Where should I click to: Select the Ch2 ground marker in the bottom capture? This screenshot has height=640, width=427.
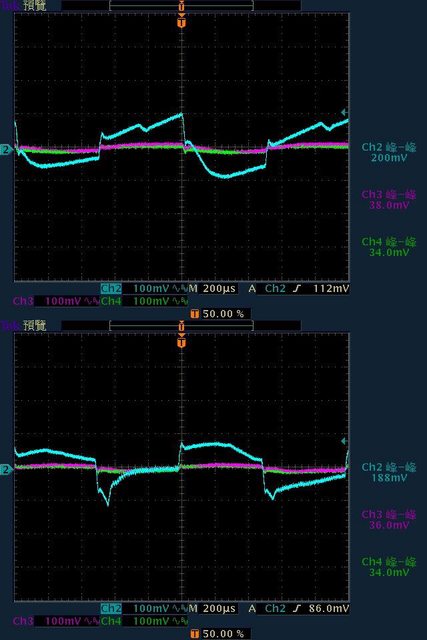pos(6,470)
